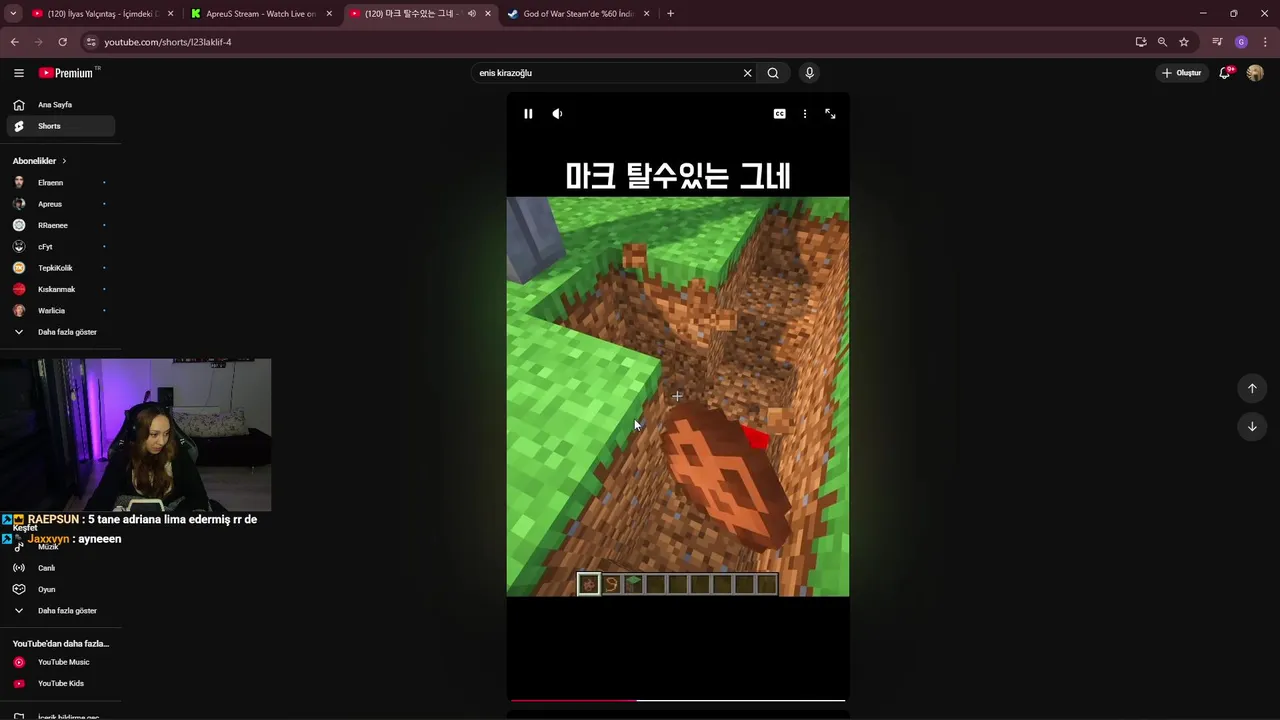
Task: Open Kıskanmak subscription channel
Action: 60,289
